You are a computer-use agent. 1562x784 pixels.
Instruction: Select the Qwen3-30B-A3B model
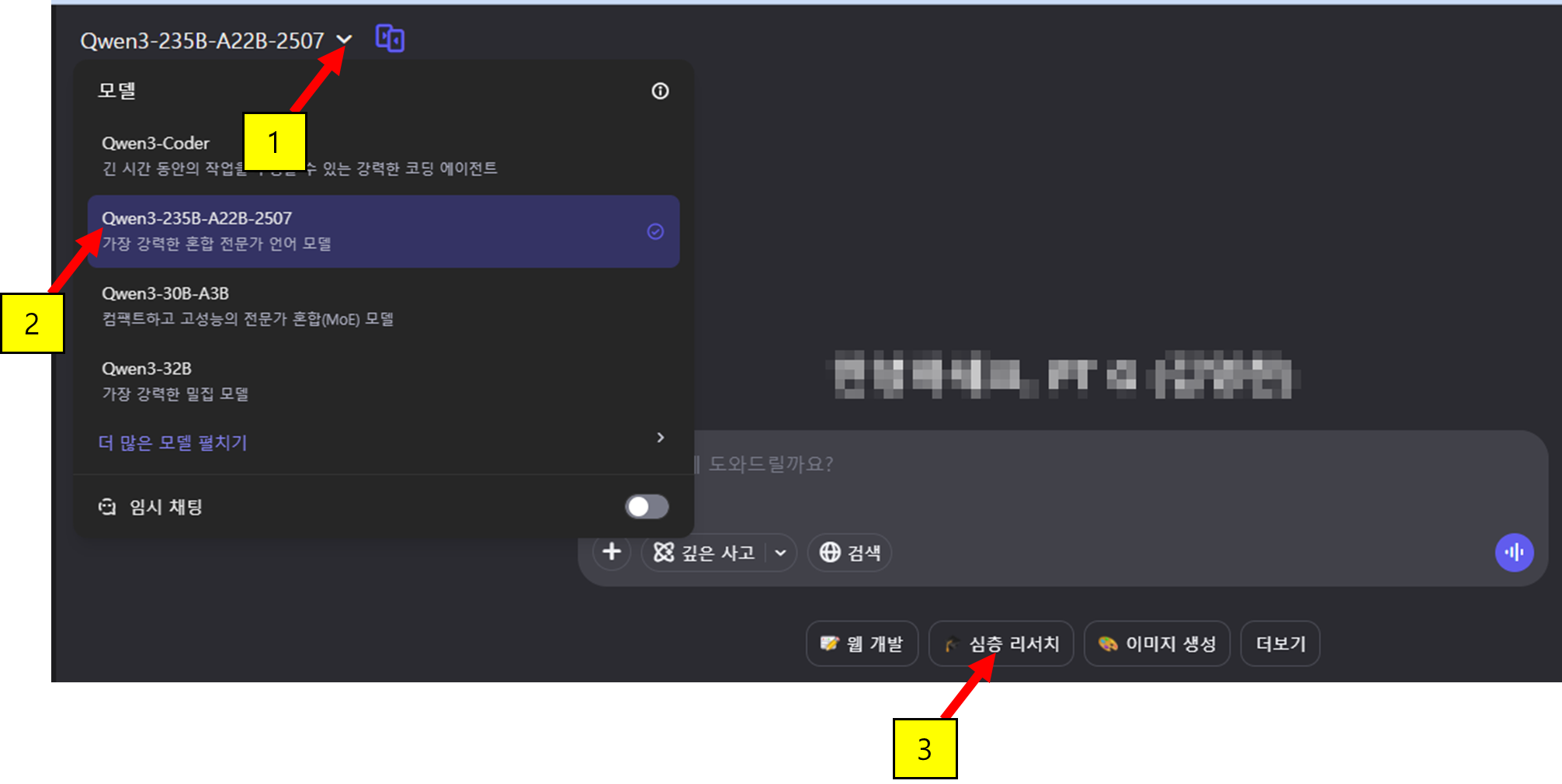click(x=384, y=306)
